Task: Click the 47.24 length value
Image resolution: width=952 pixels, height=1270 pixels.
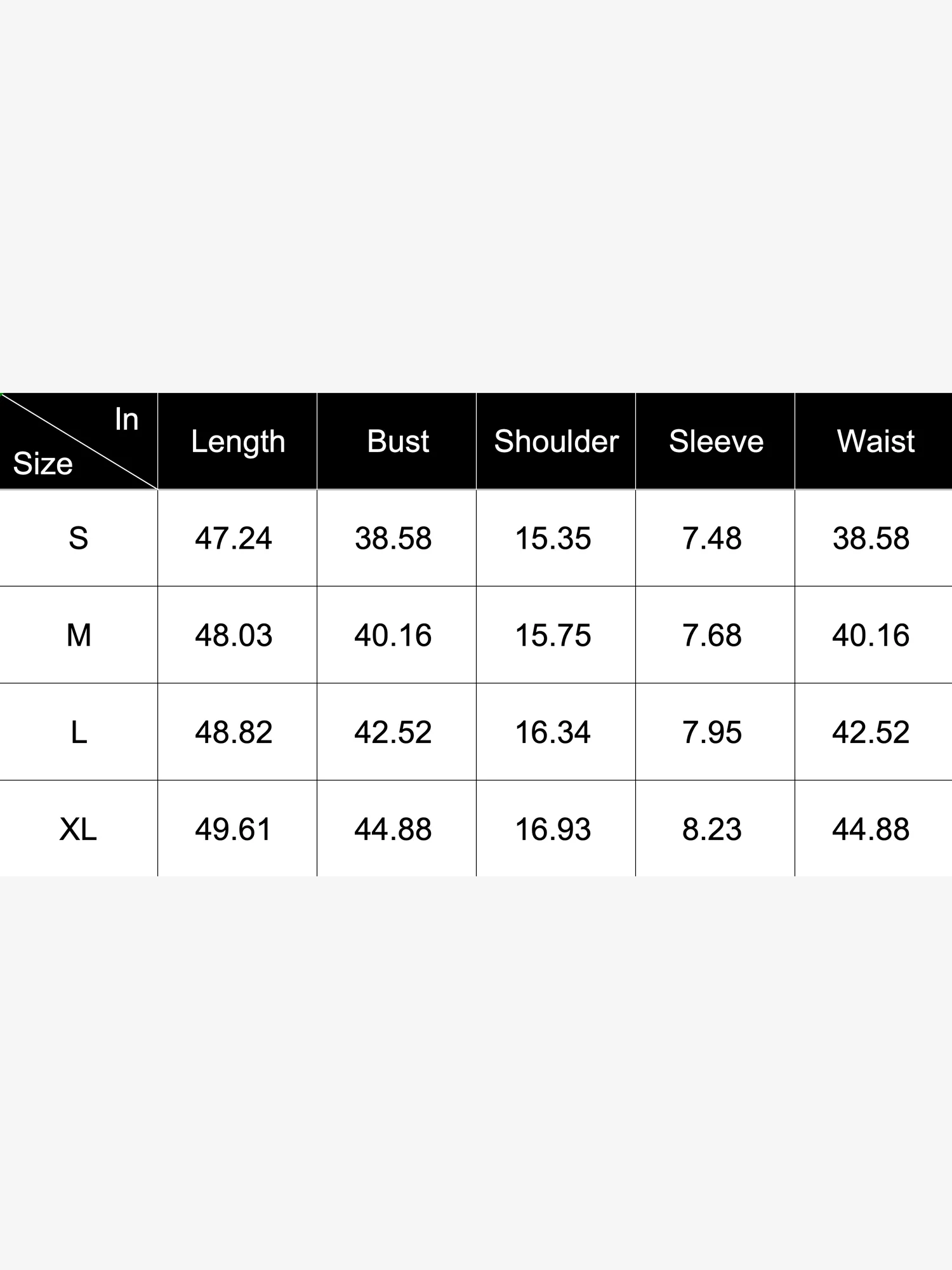Action: point(234,538)
